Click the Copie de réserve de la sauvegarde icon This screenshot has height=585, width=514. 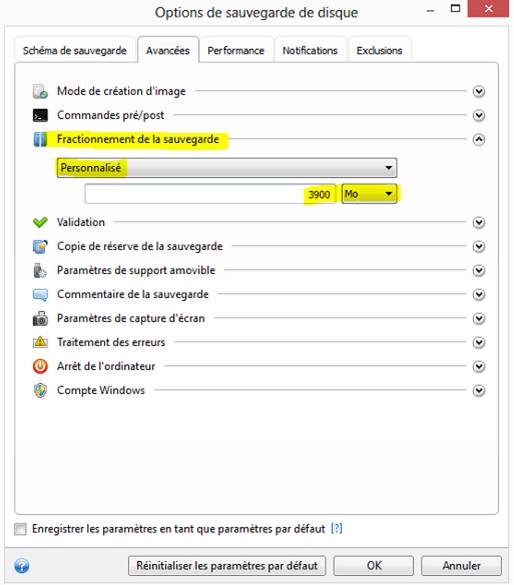[x=40, y=247]
